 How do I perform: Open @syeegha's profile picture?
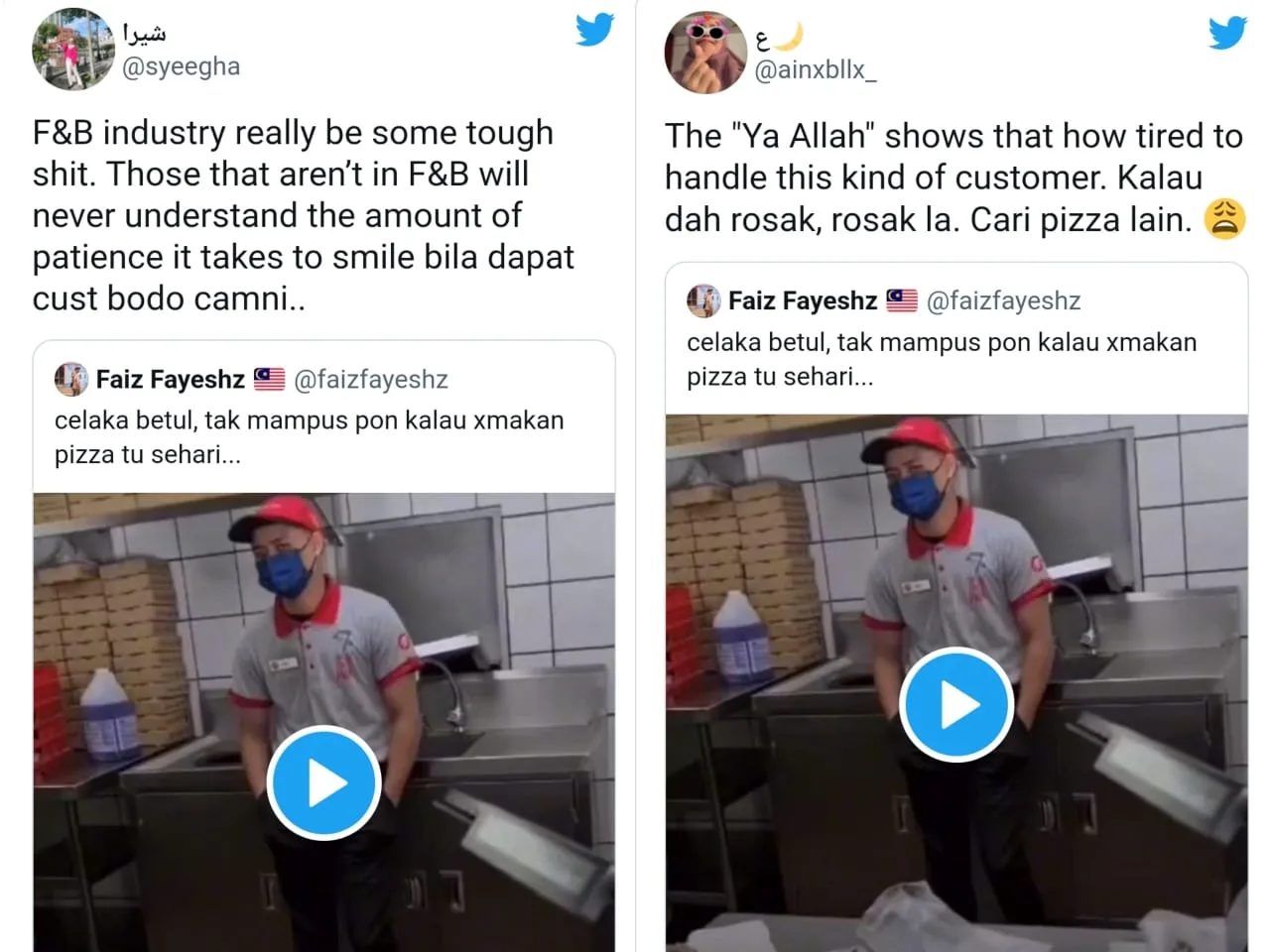(73, 50)
